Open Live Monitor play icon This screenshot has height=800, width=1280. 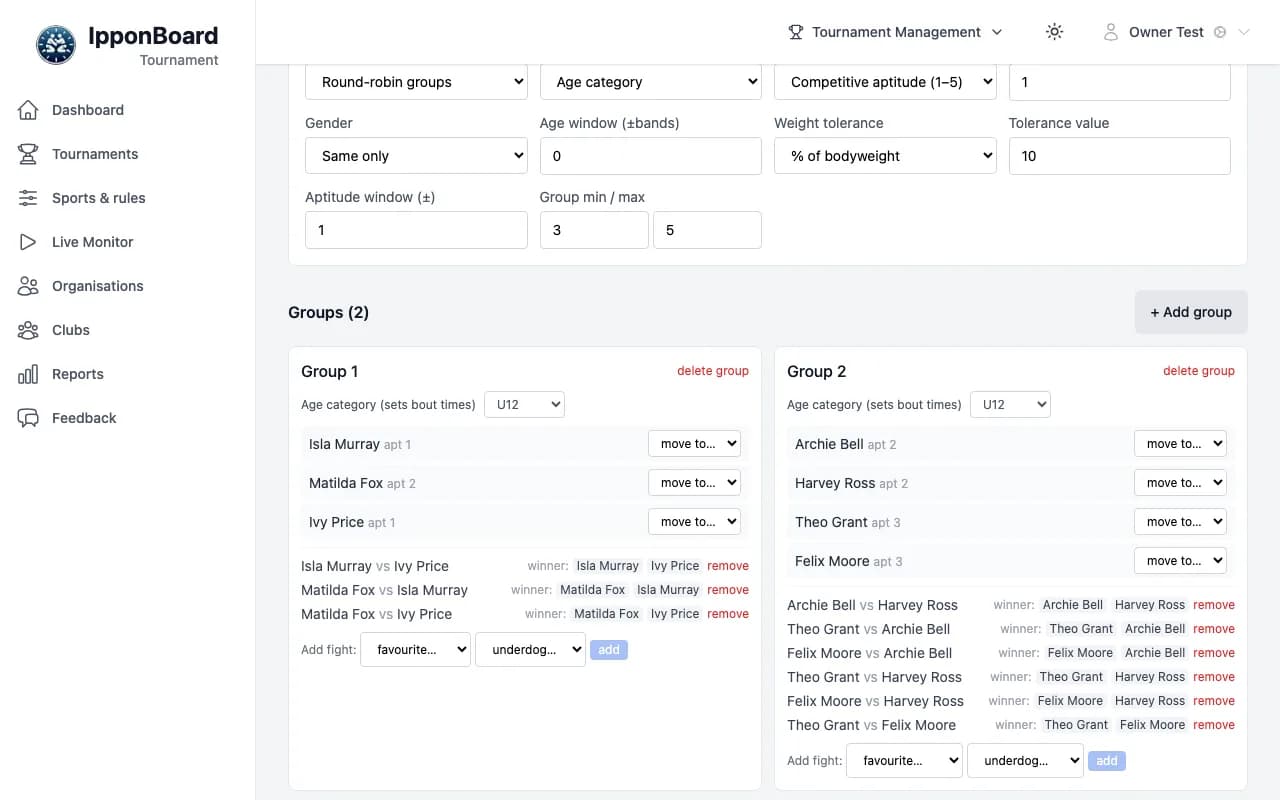pos(28,242)
